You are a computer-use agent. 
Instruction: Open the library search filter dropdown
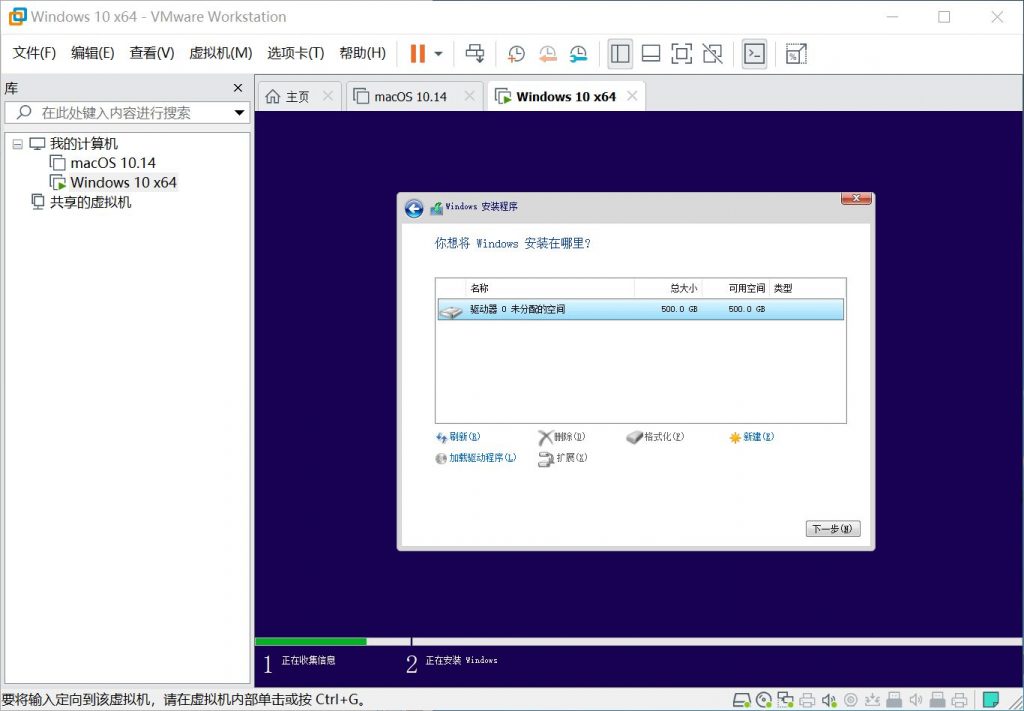click(x=239, y=113)
